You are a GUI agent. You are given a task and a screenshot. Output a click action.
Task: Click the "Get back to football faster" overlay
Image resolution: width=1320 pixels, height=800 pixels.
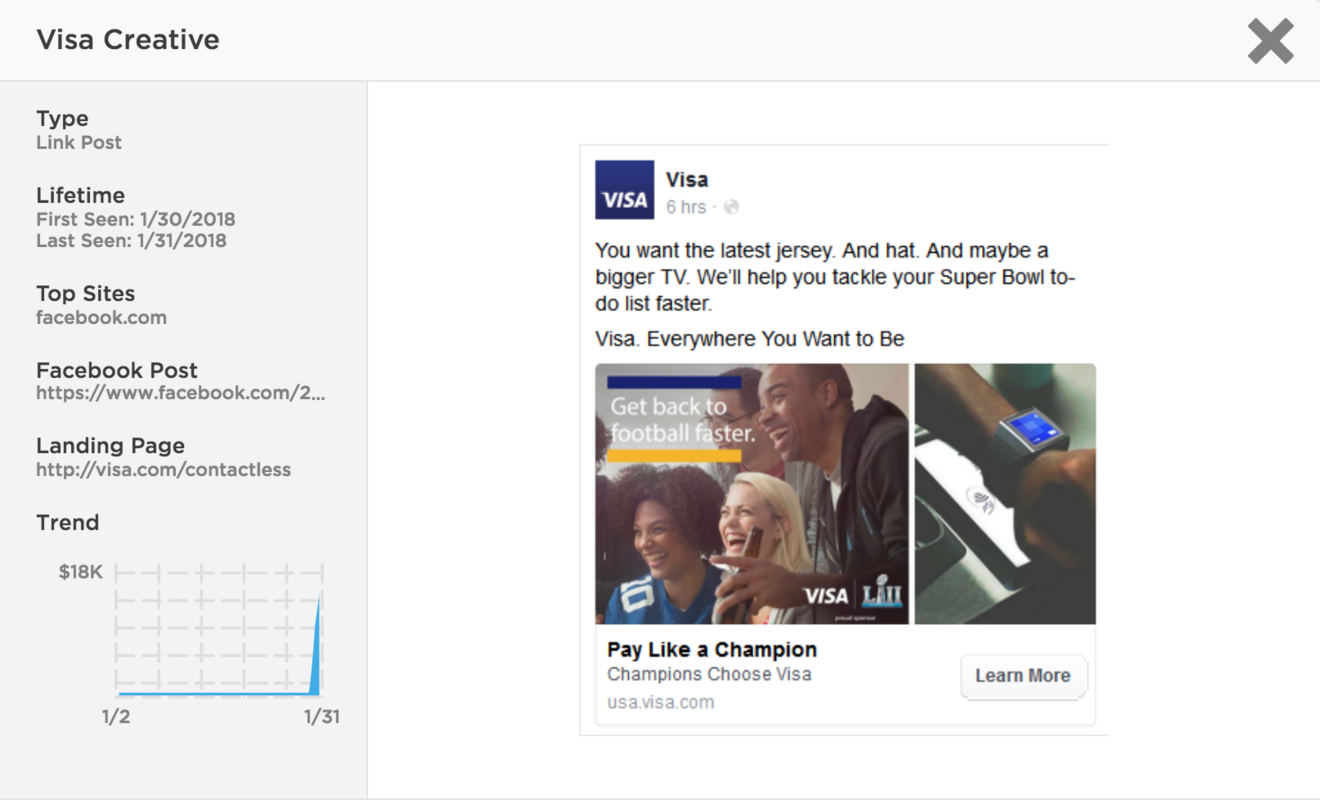pos(682,420)
